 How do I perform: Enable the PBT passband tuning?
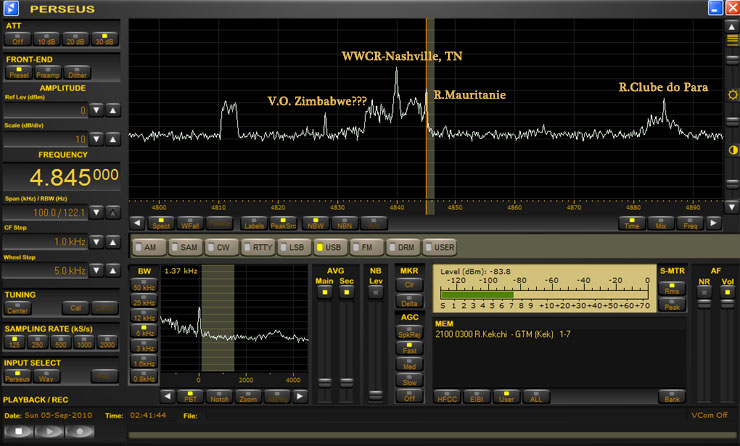[x=190, y=397]
